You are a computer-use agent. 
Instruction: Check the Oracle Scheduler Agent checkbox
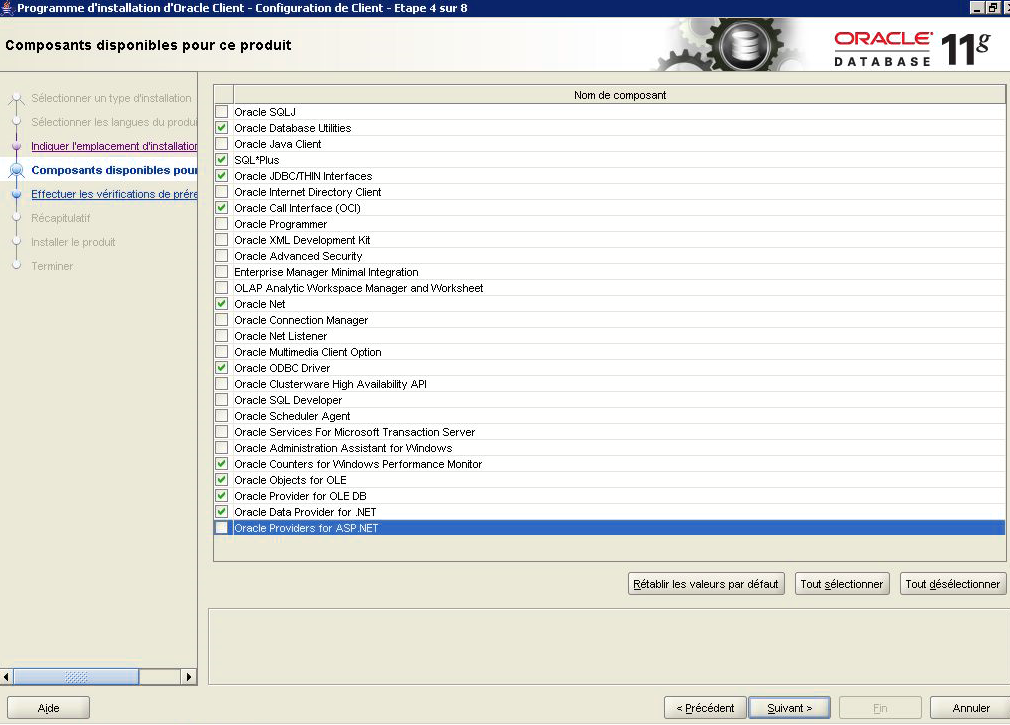point(222,416)
